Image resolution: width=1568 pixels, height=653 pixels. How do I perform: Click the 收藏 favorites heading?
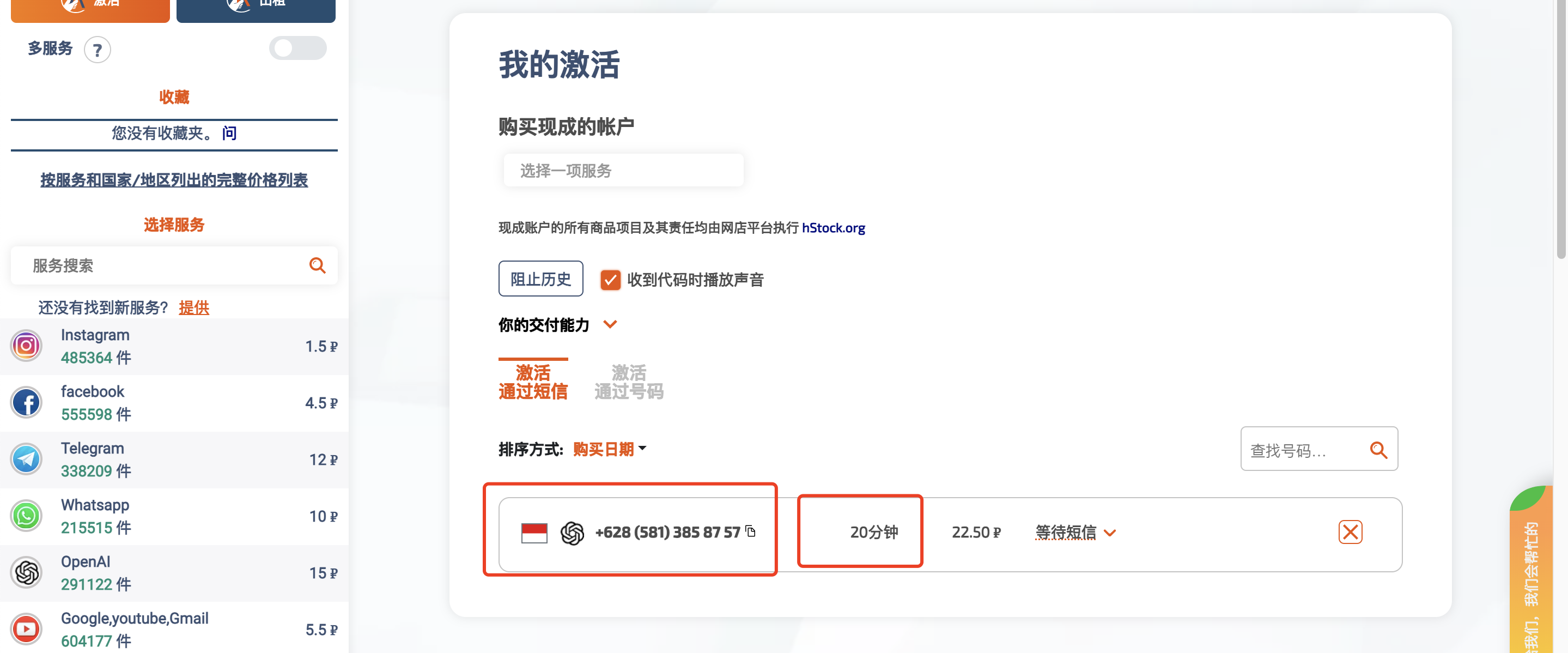[x=174, y=97]
